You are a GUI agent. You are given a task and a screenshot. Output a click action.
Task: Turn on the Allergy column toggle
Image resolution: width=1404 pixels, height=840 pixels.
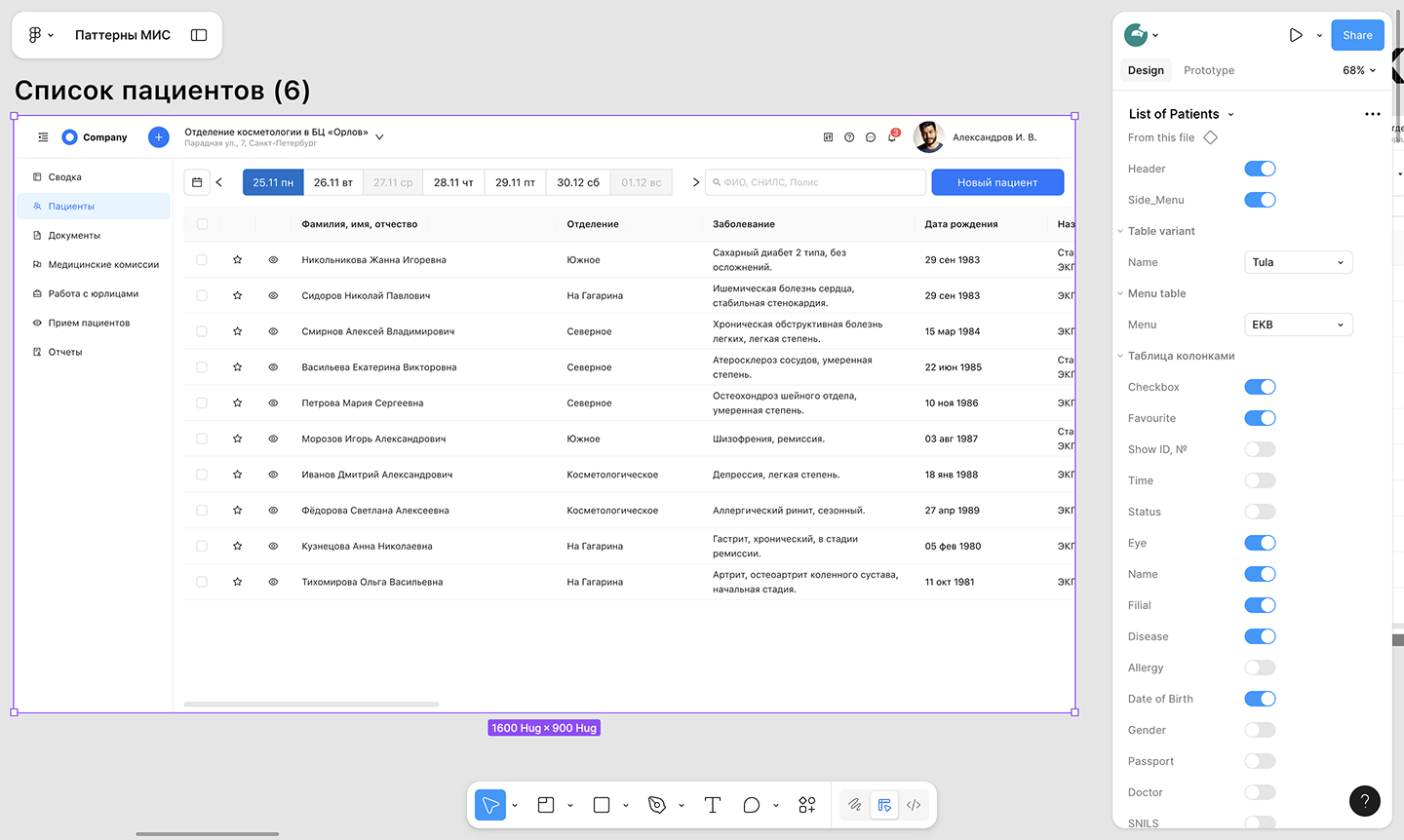click(1260, 668)
